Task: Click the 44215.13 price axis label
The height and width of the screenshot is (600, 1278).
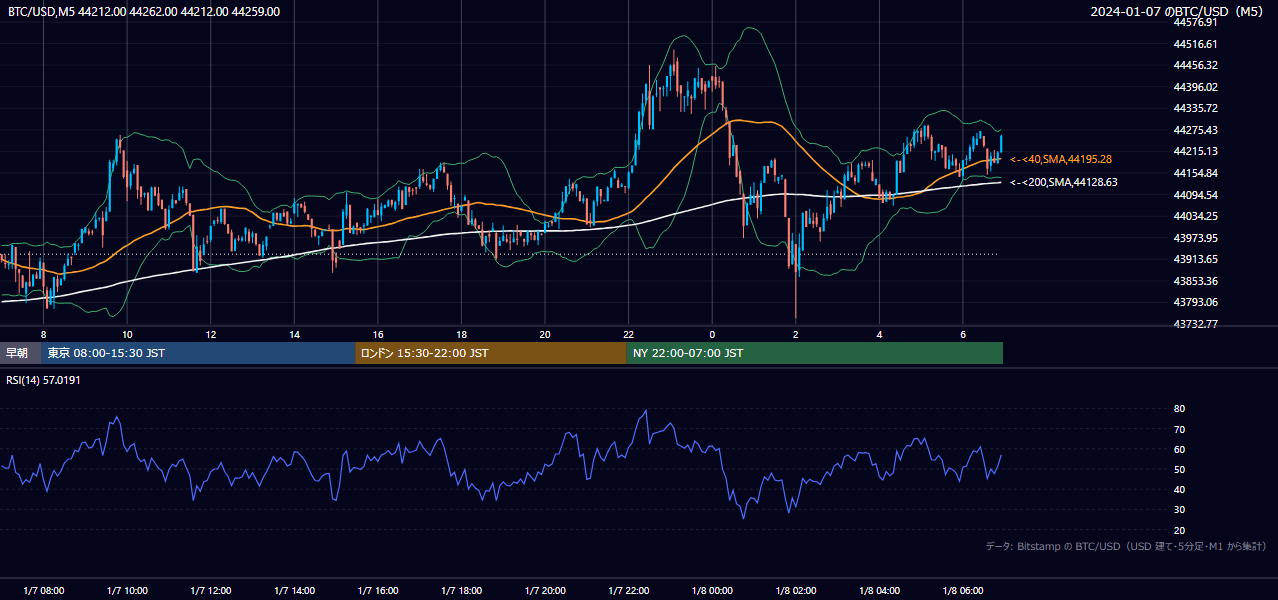Action: click(1195, 151)
